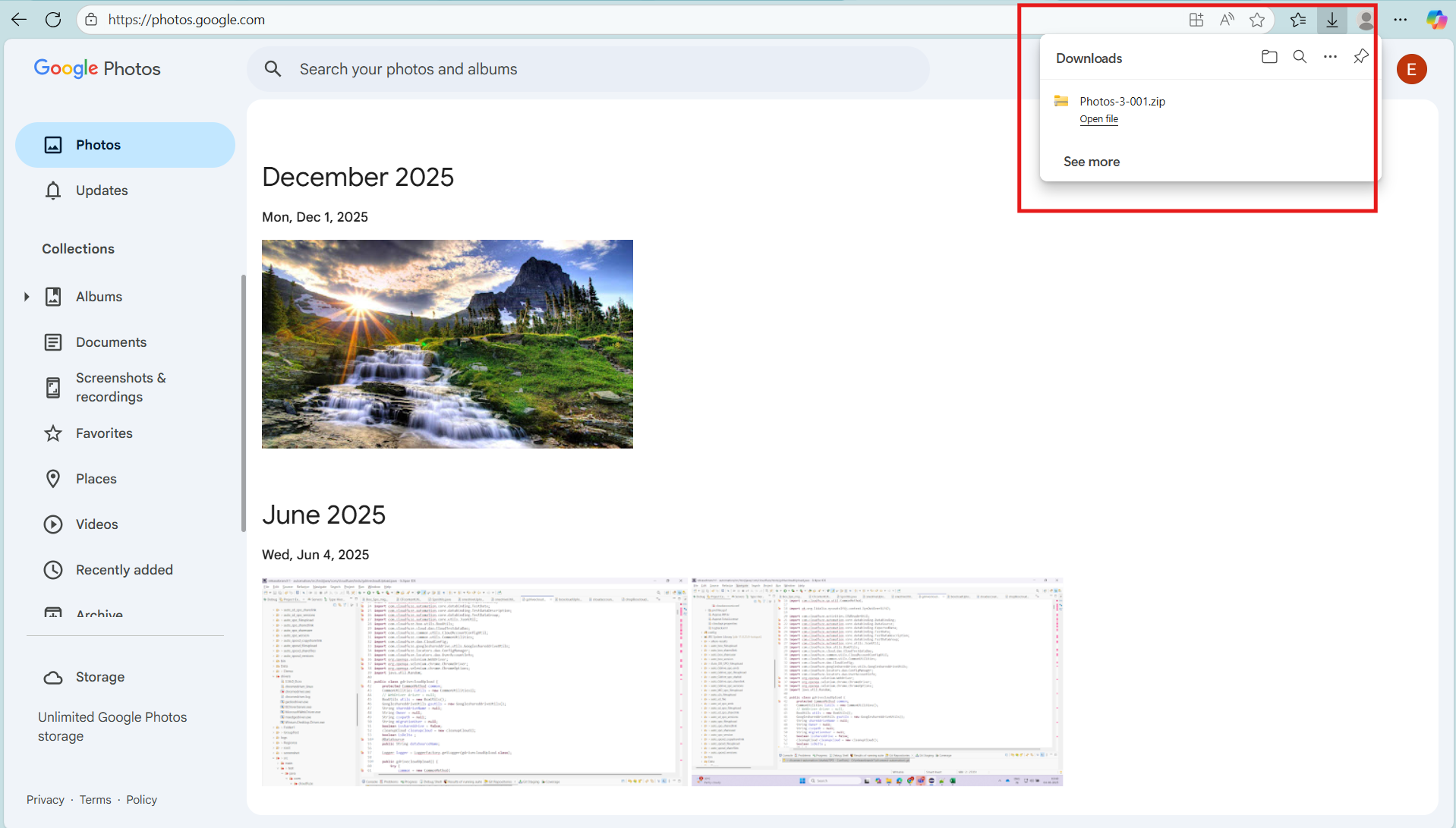This screenshot has height=828, width=1456.
Task: Open the account profile E menu
Action: (x=1412, y=69)
